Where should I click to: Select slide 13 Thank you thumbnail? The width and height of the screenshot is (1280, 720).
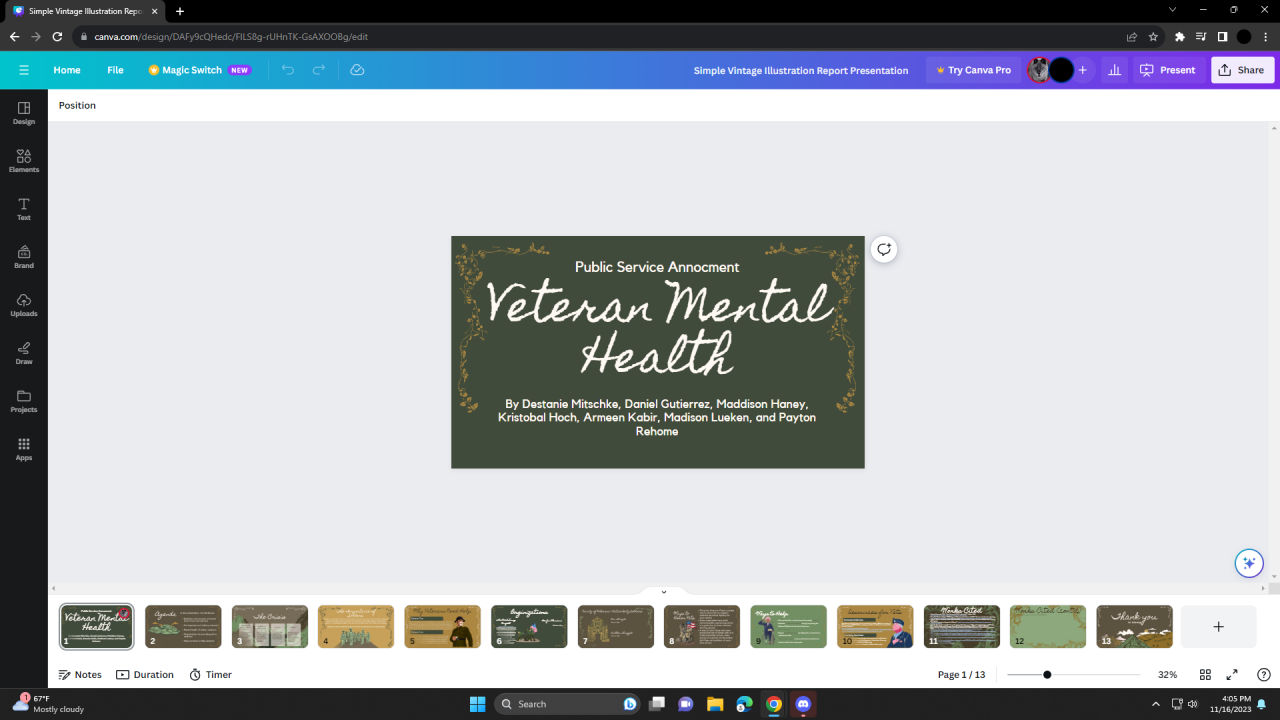(1134, 626)
